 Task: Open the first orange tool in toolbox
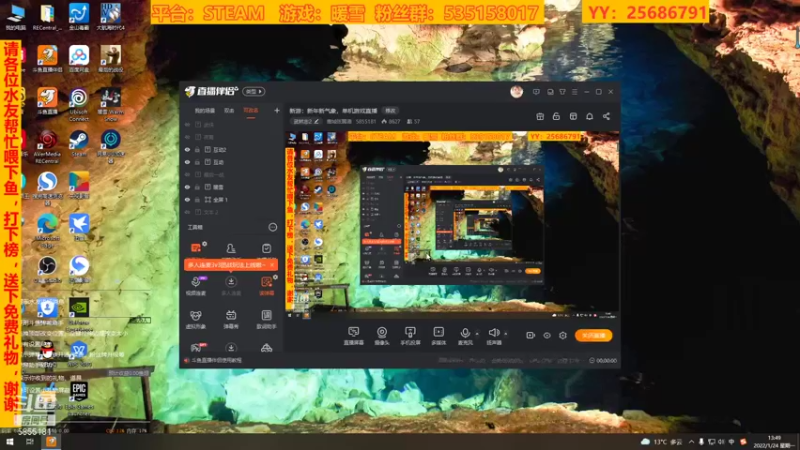click(196, 247)
